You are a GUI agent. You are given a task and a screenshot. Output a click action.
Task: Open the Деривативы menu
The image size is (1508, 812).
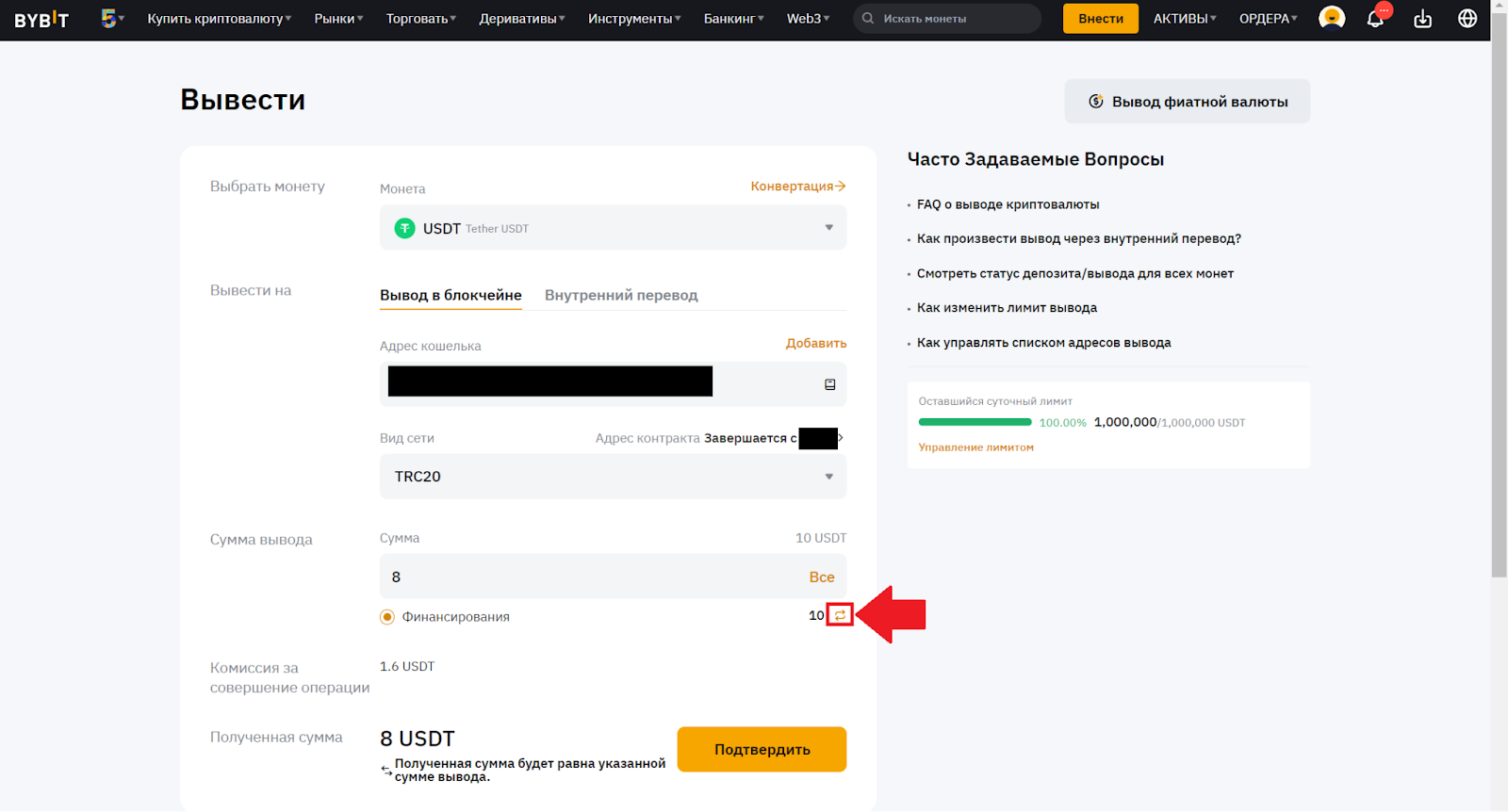tap(522, 18)
